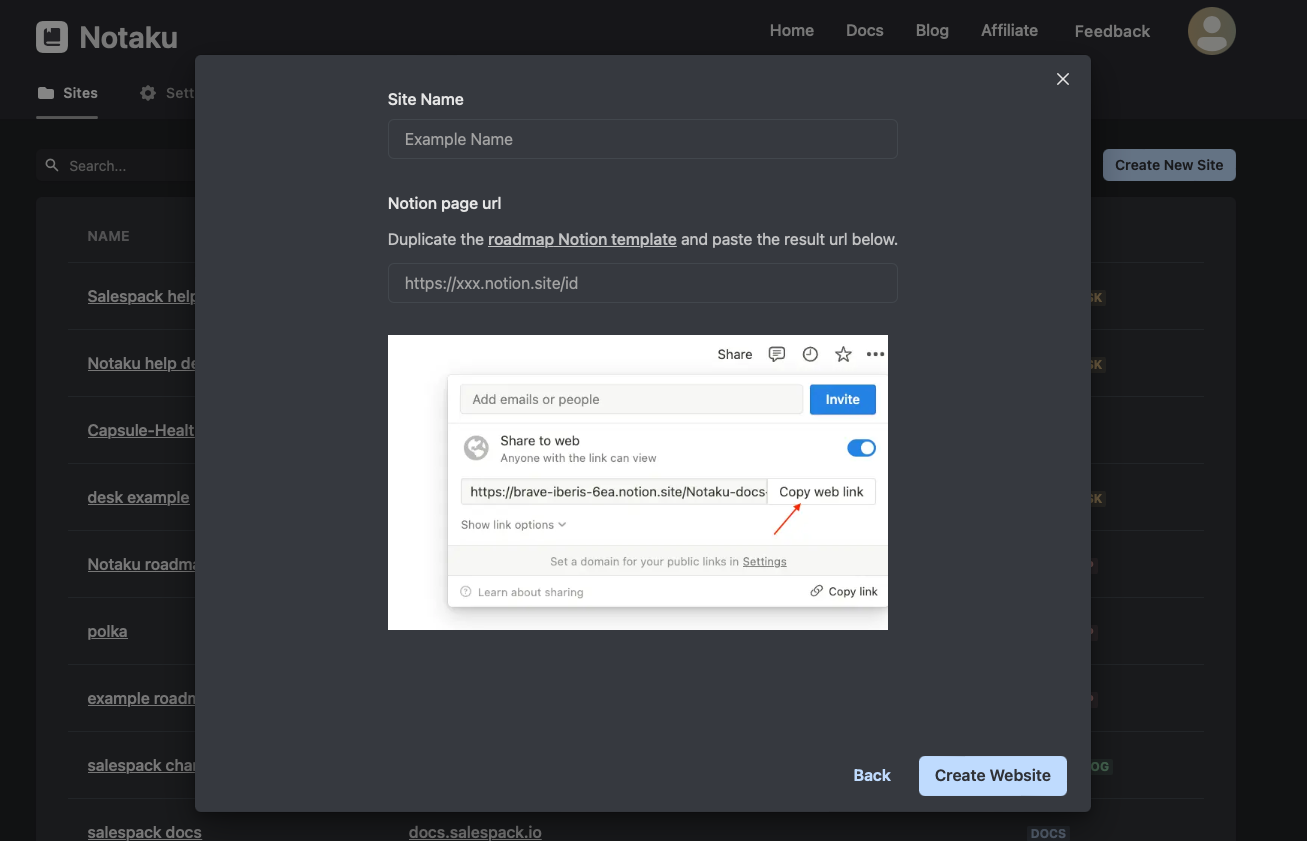Open the user avatar profile menu
The image size is (1307, 841).
[x=1211, y=31]
